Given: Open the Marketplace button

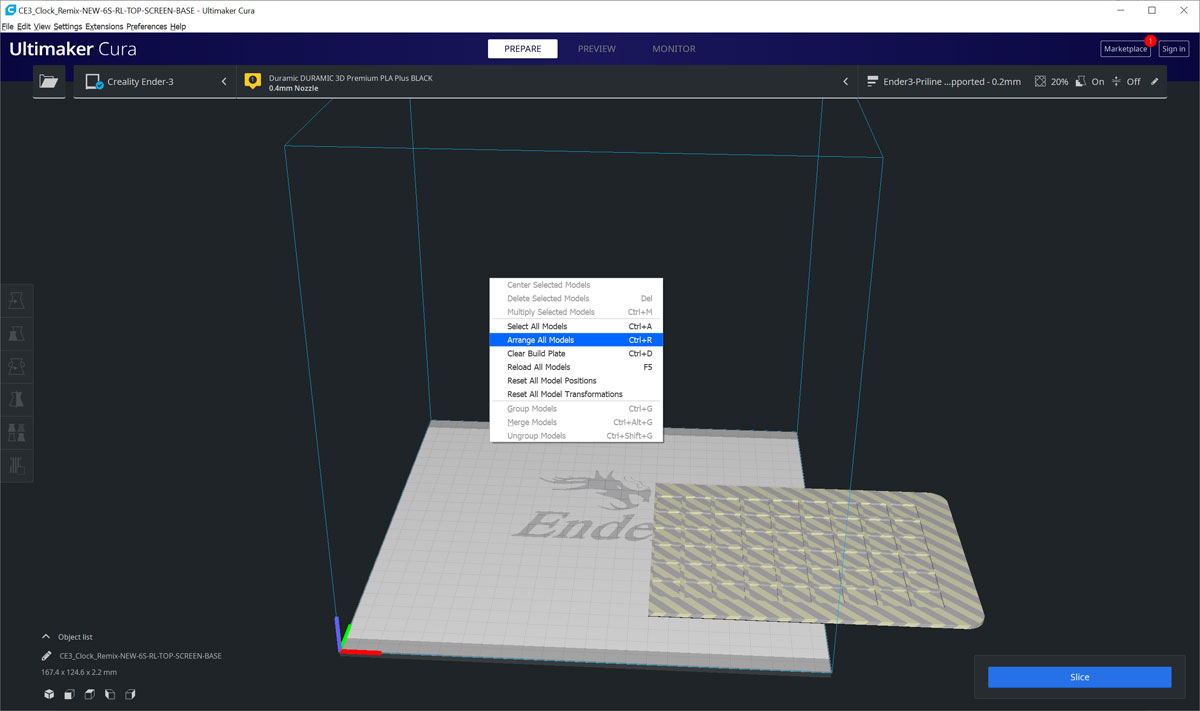Looking at the screenshot, I should click(x=1125, y=49).
